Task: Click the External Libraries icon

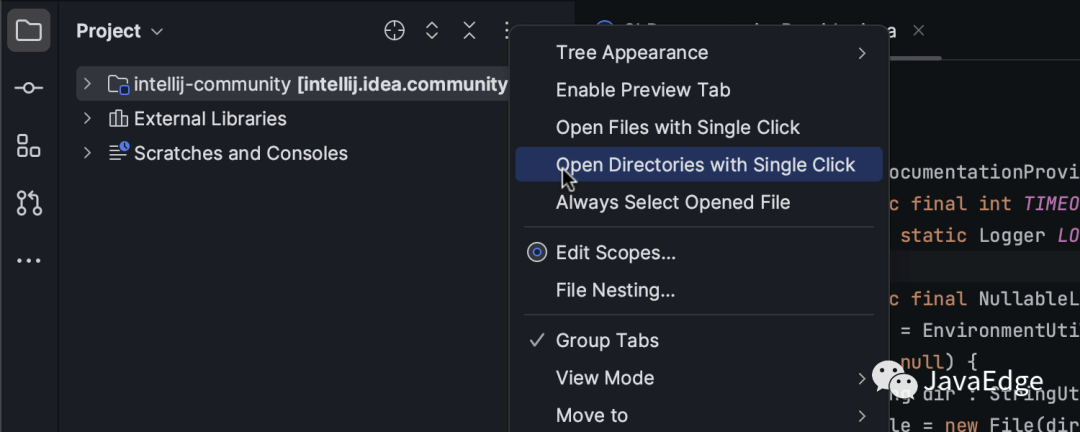Action: tap(118, 119)
